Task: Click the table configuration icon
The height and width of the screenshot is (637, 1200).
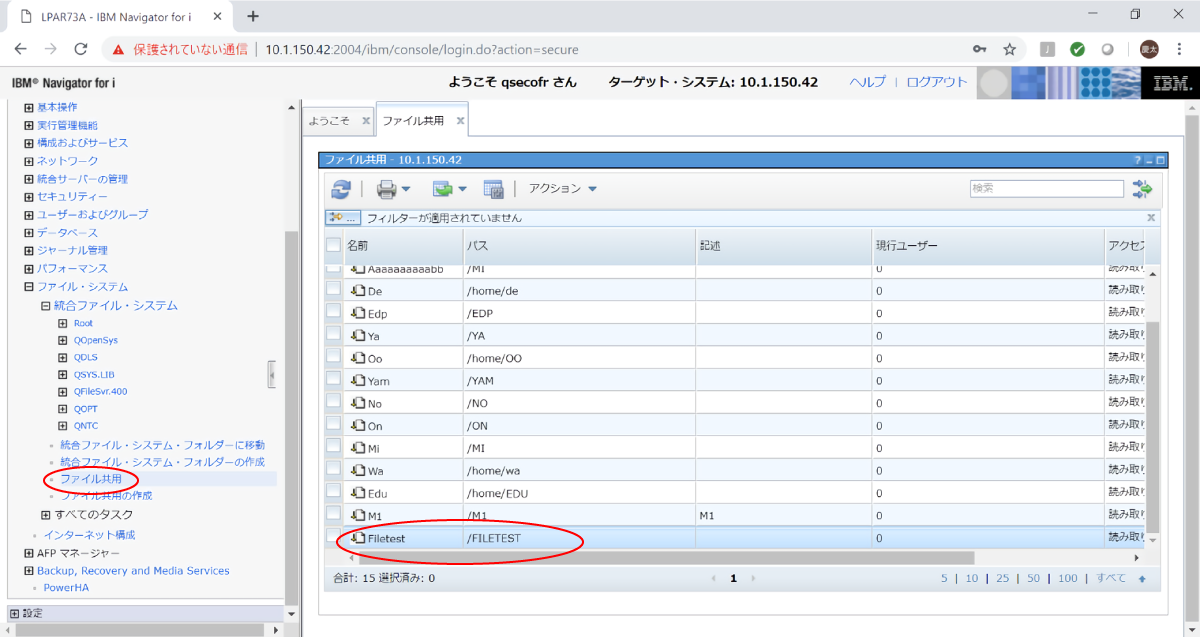Action: (x=493, y=189)
